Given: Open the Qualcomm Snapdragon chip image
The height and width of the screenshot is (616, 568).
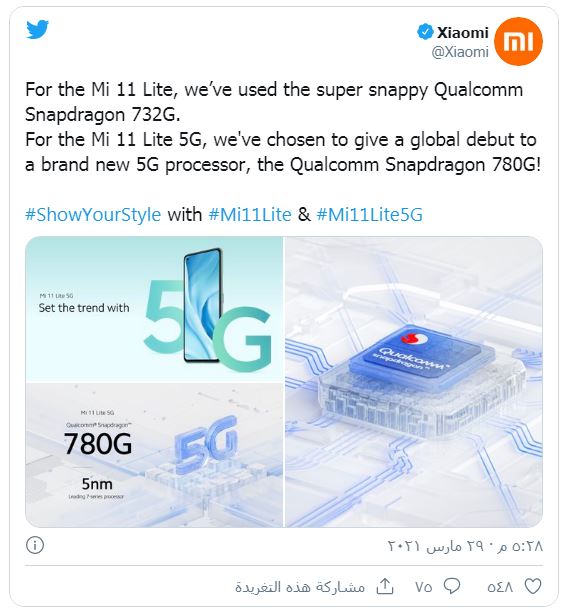Looking at the screenshot, I should point(414,381).
